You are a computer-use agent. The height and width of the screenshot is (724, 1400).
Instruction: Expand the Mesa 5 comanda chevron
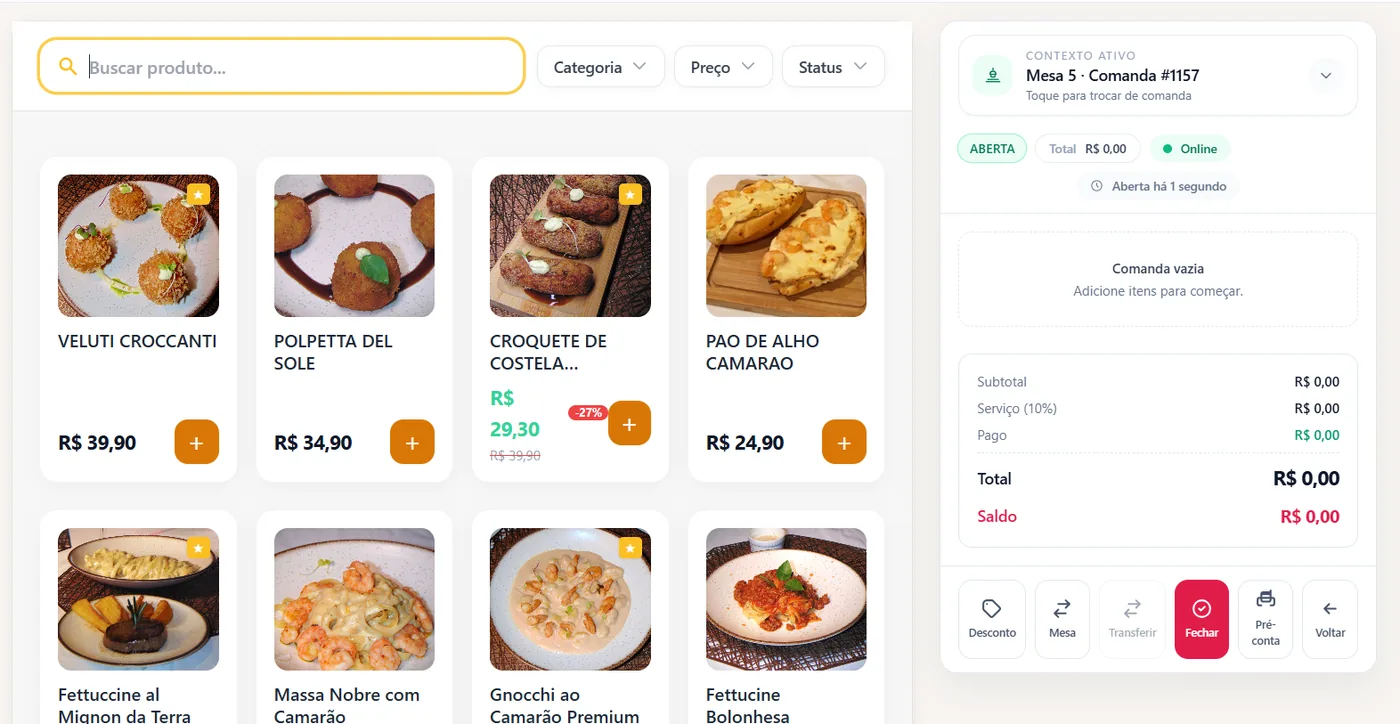point(1326,75)
